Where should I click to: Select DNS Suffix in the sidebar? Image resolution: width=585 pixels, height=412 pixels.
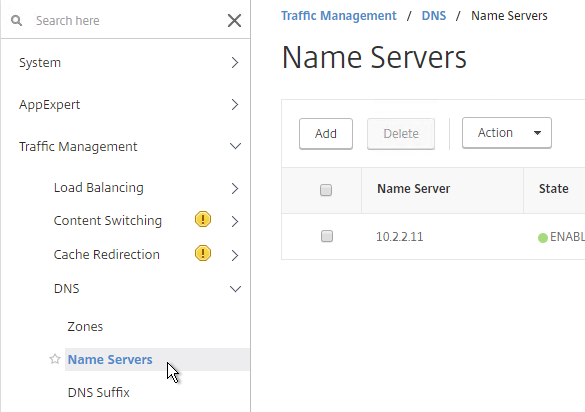[98, 393]
